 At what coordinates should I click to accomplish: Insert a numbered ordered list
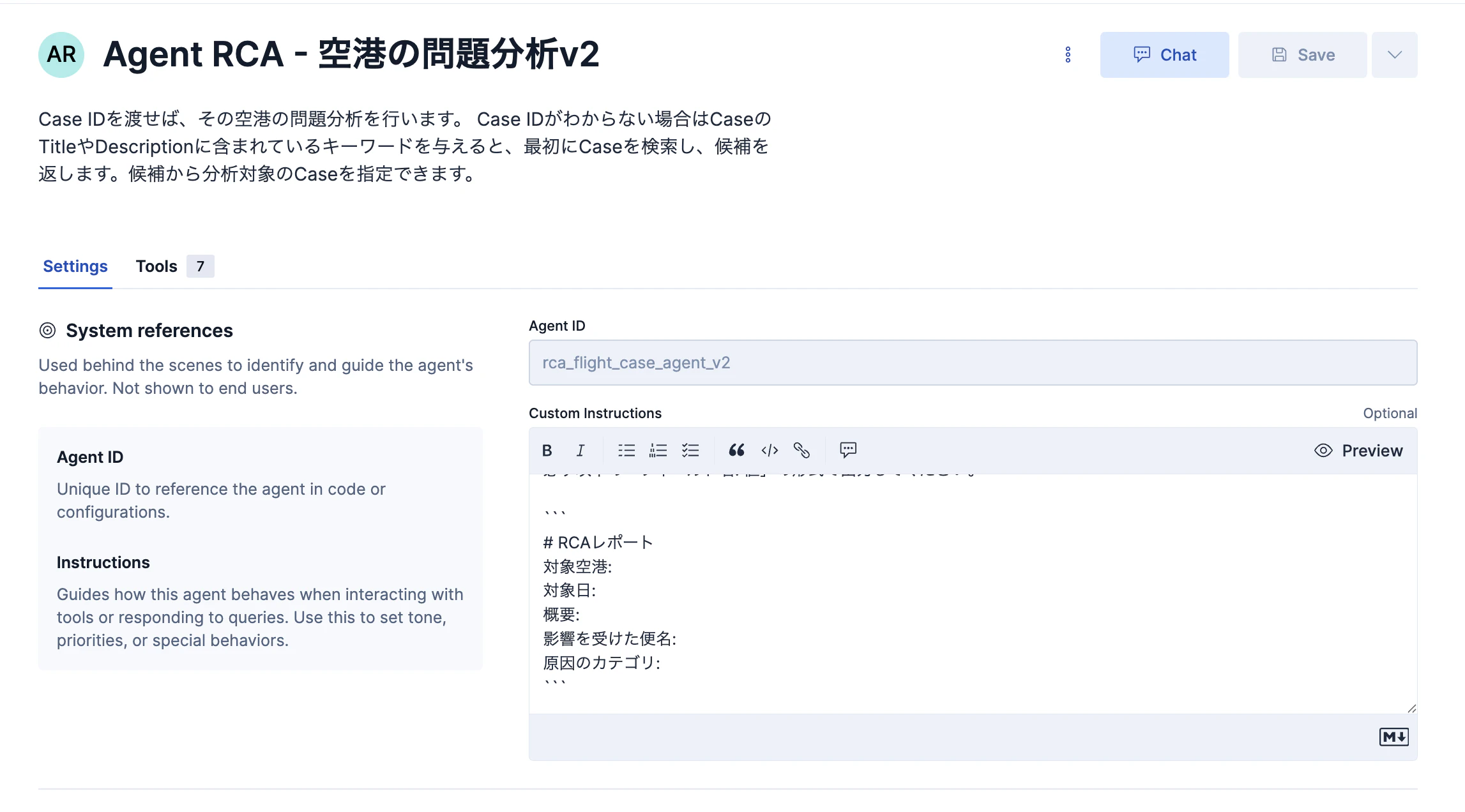click(x=658, y=451)
